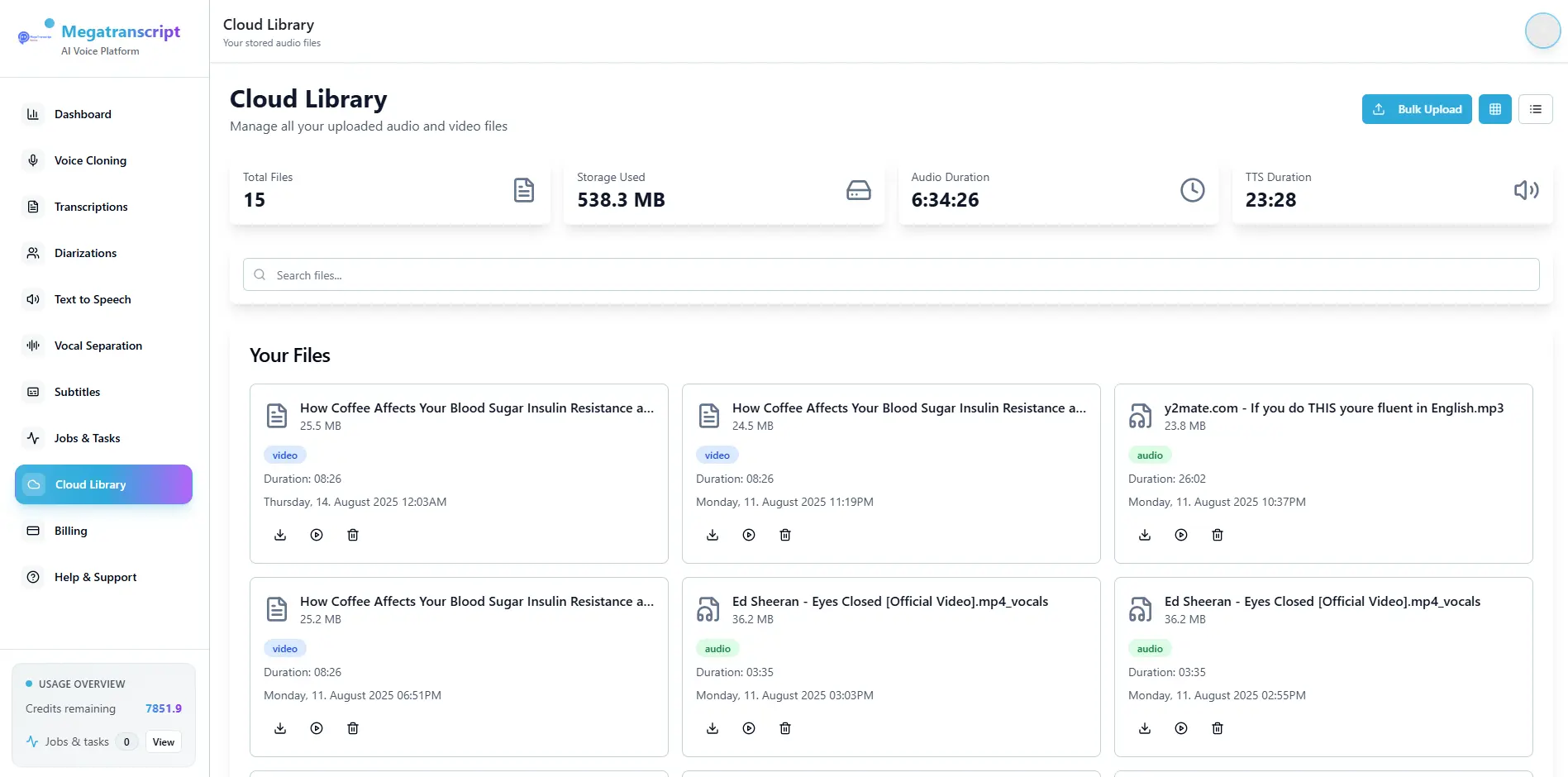The width and height of the screenshot is (1568, 777).
Task: Download the y2mate.com English mp3 file
Action: [1145, 535]
